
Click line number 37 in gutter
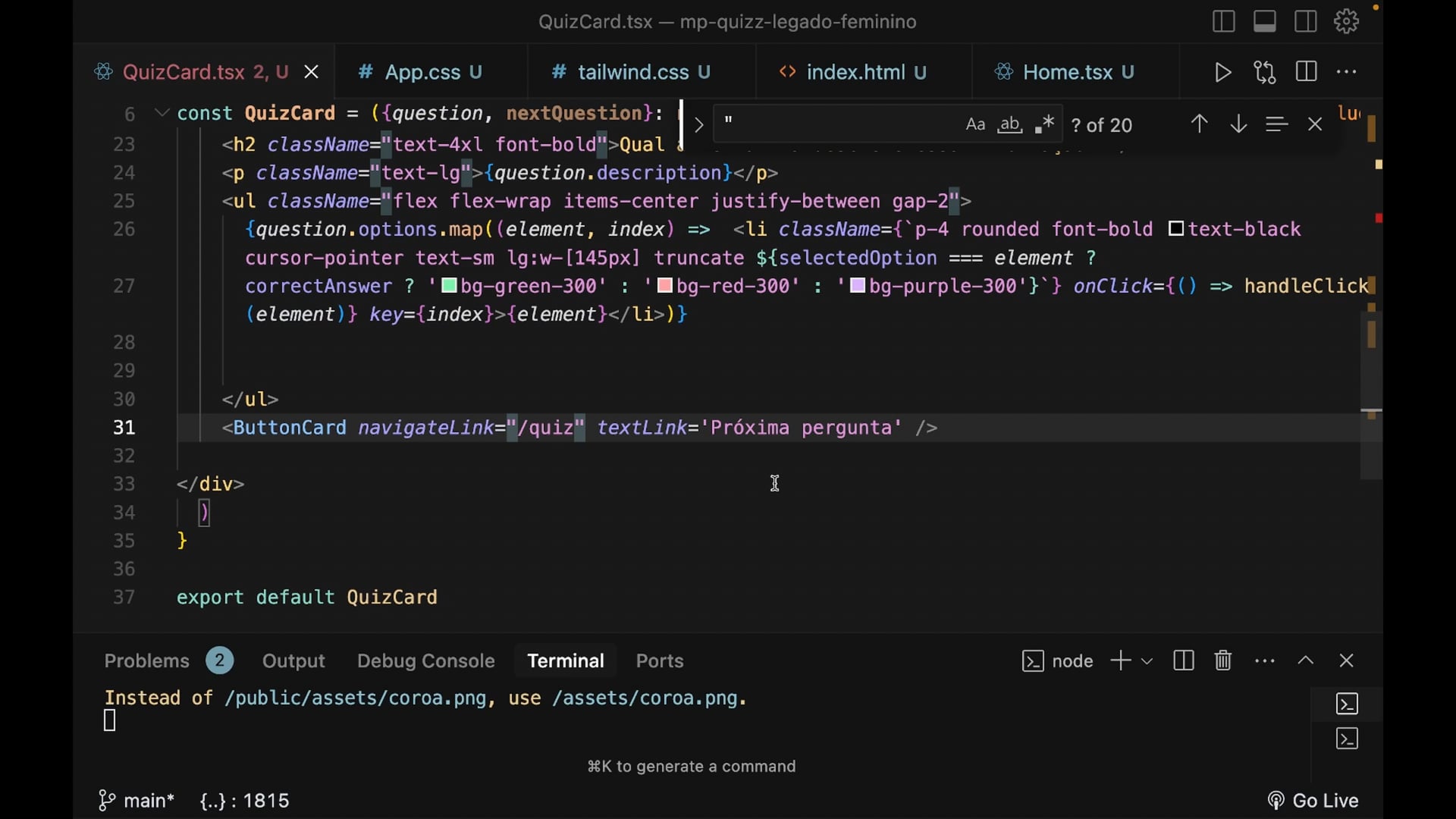(124, 598)
